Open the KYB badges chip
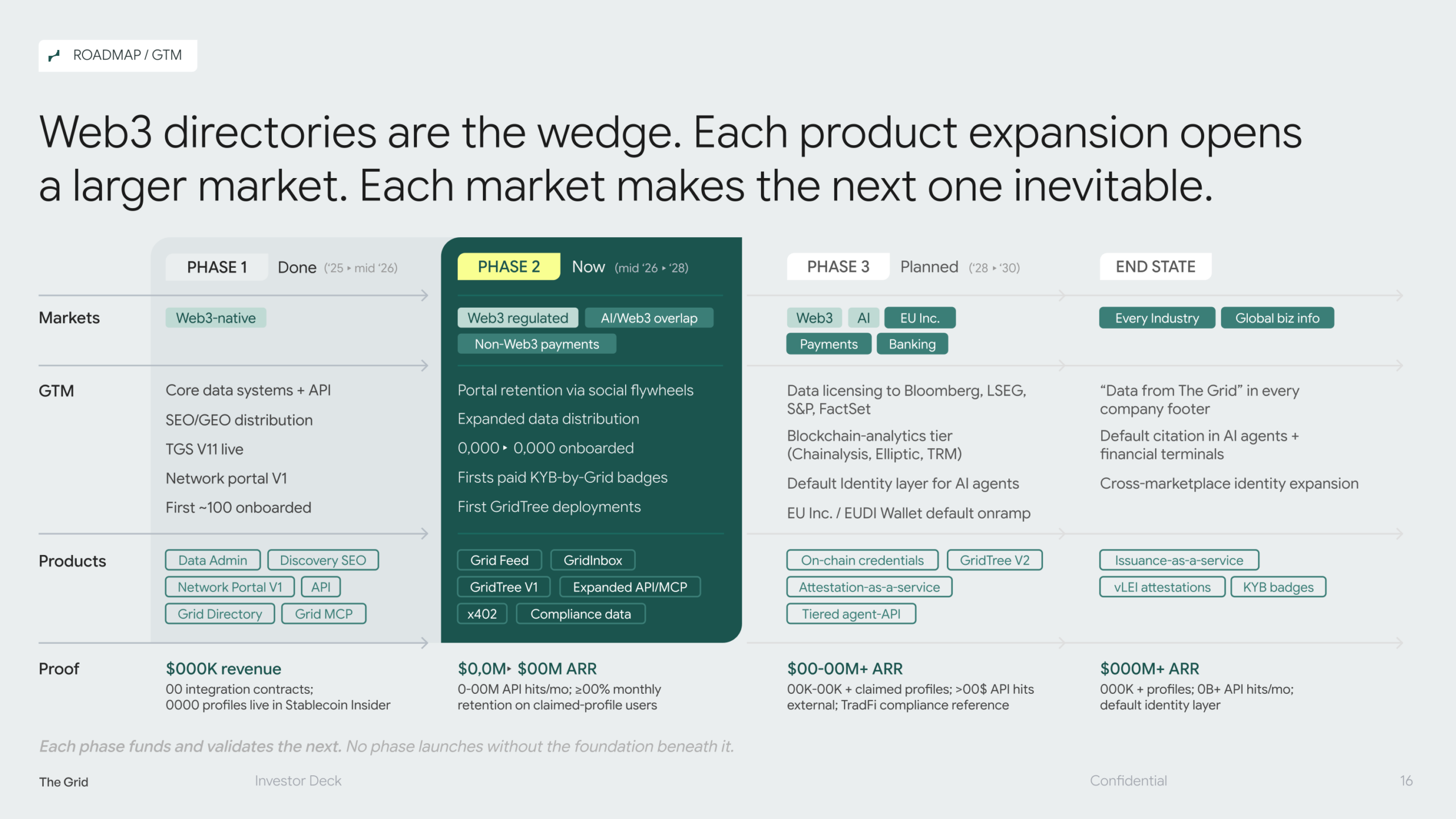Image resolution: width=1456 pixels, height=819 pixels. pos(1278,587)
